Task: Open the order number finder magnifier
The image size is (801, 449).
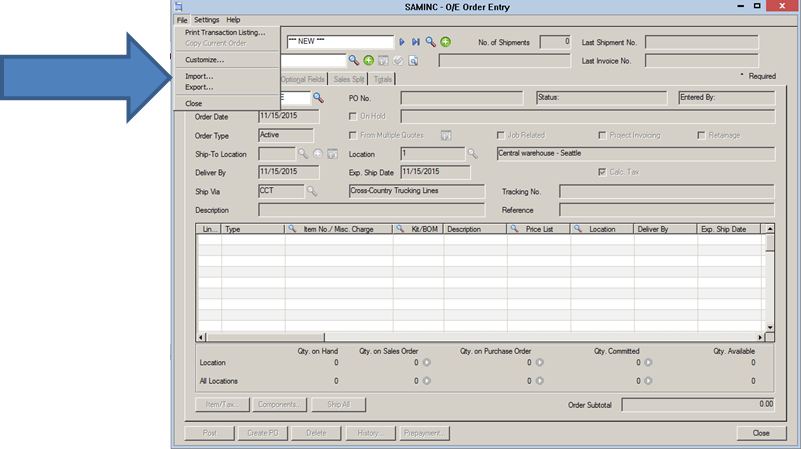Action: [430, 42]
